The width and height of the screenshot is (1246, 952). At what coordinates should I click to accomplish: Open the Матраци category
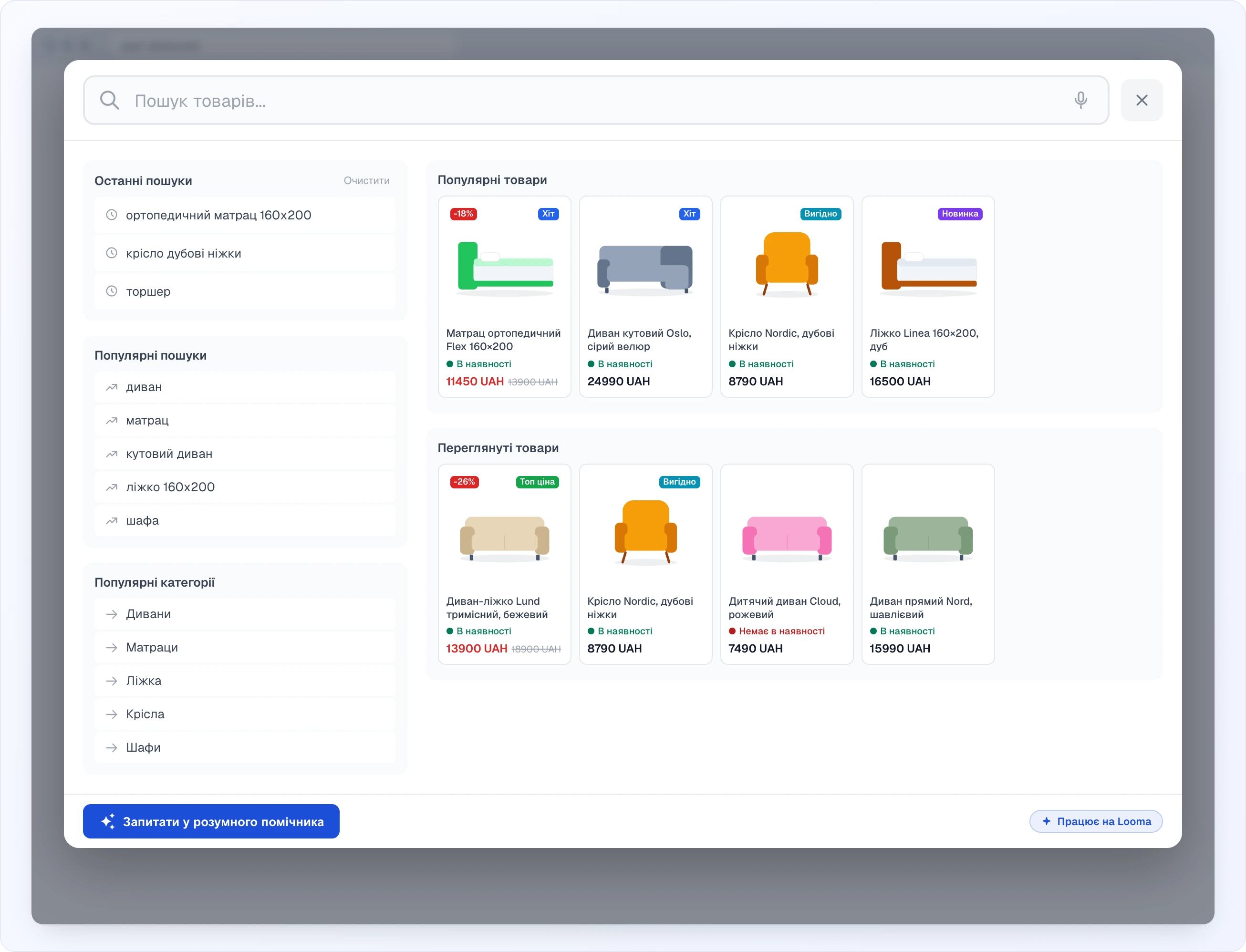pos(245,648)
